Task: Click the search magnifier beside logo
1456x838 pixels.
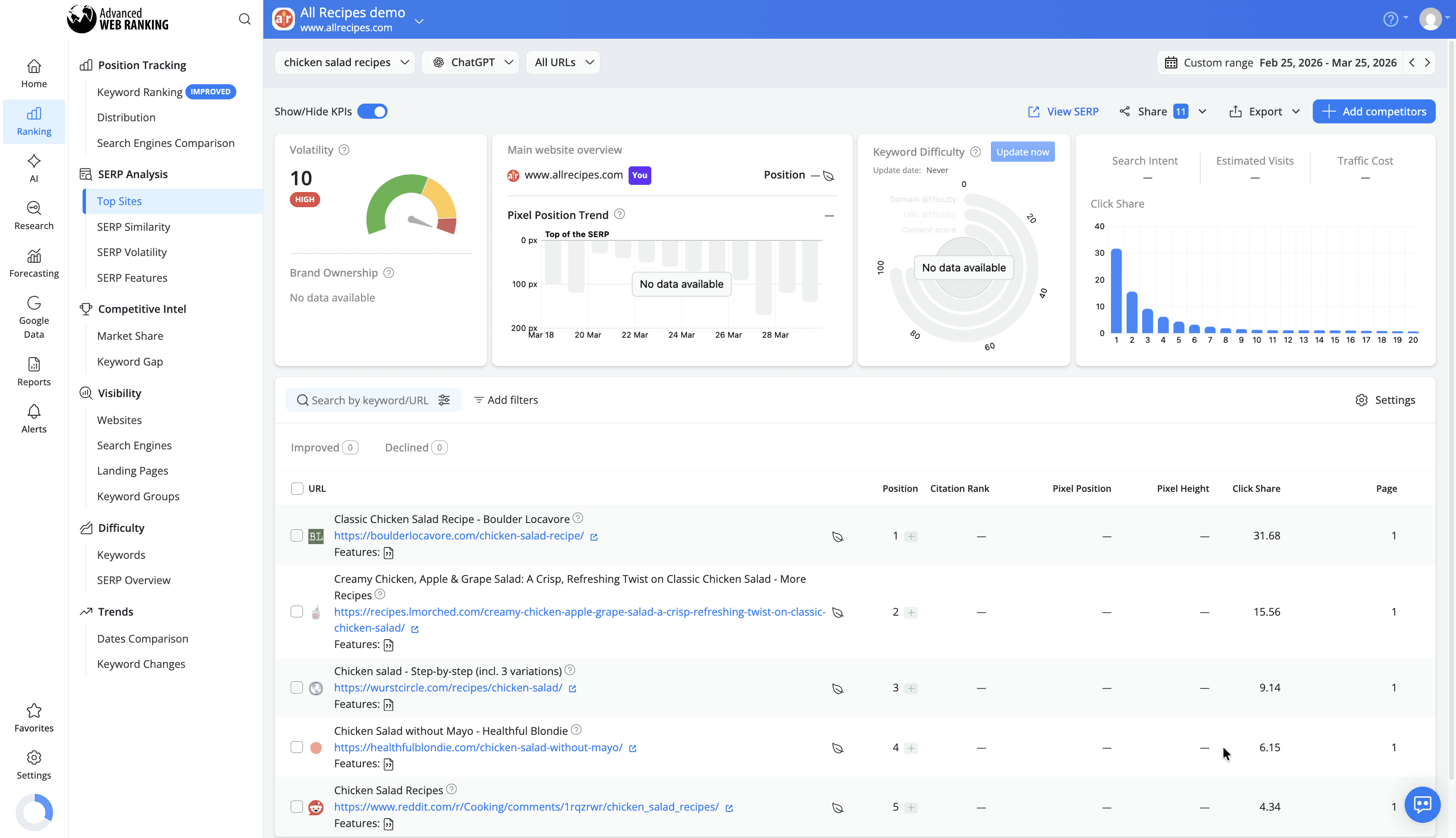Action: tap(245, 19)
